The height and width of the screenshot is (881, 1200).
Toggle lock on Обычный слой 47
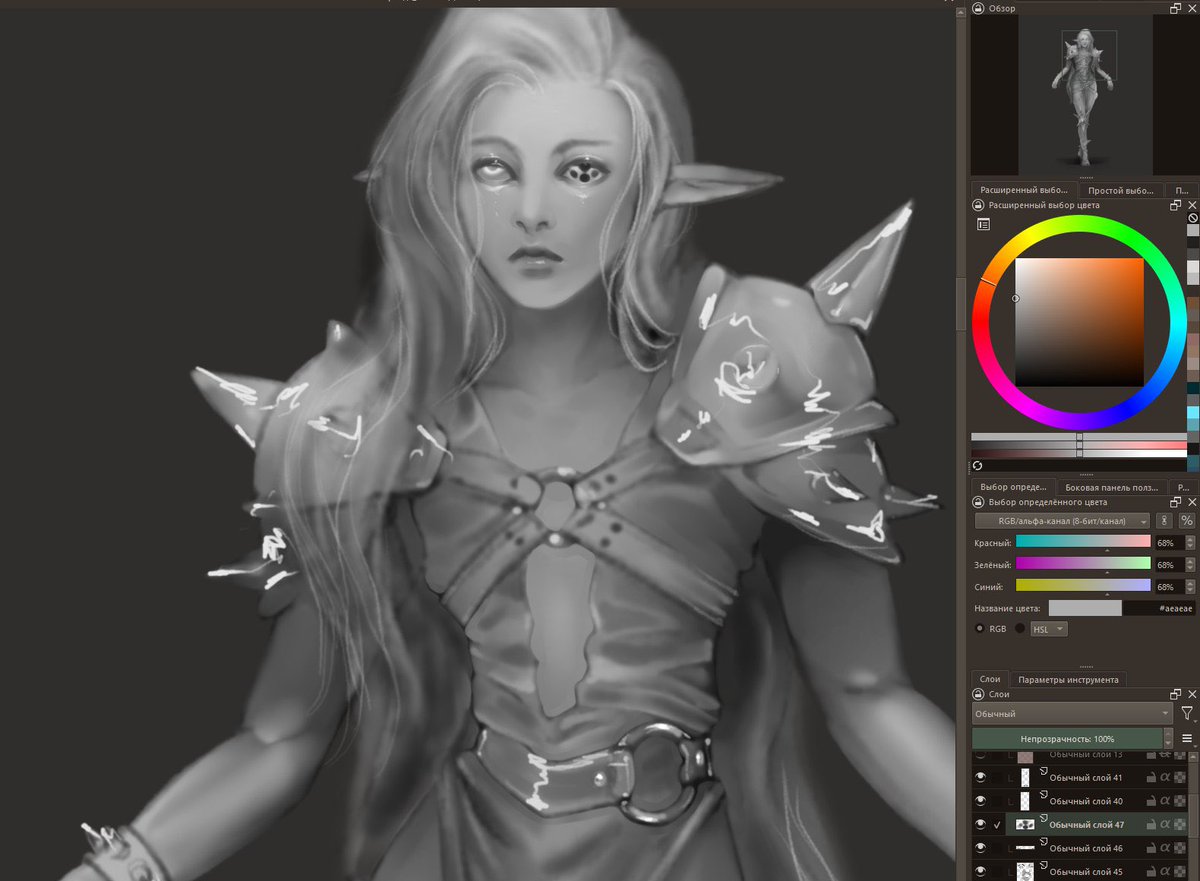(1151, 825)
